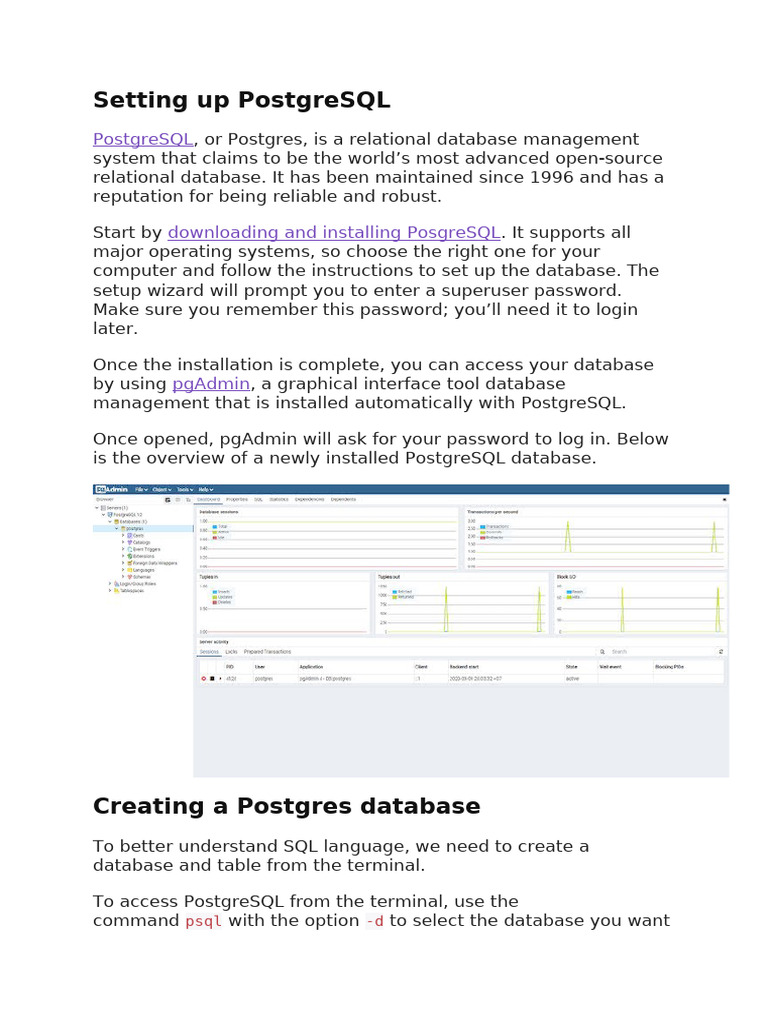Collapse the PostgreSQL 12 server node
This screenshot has height=1024, width=768.
pos(104,515)
